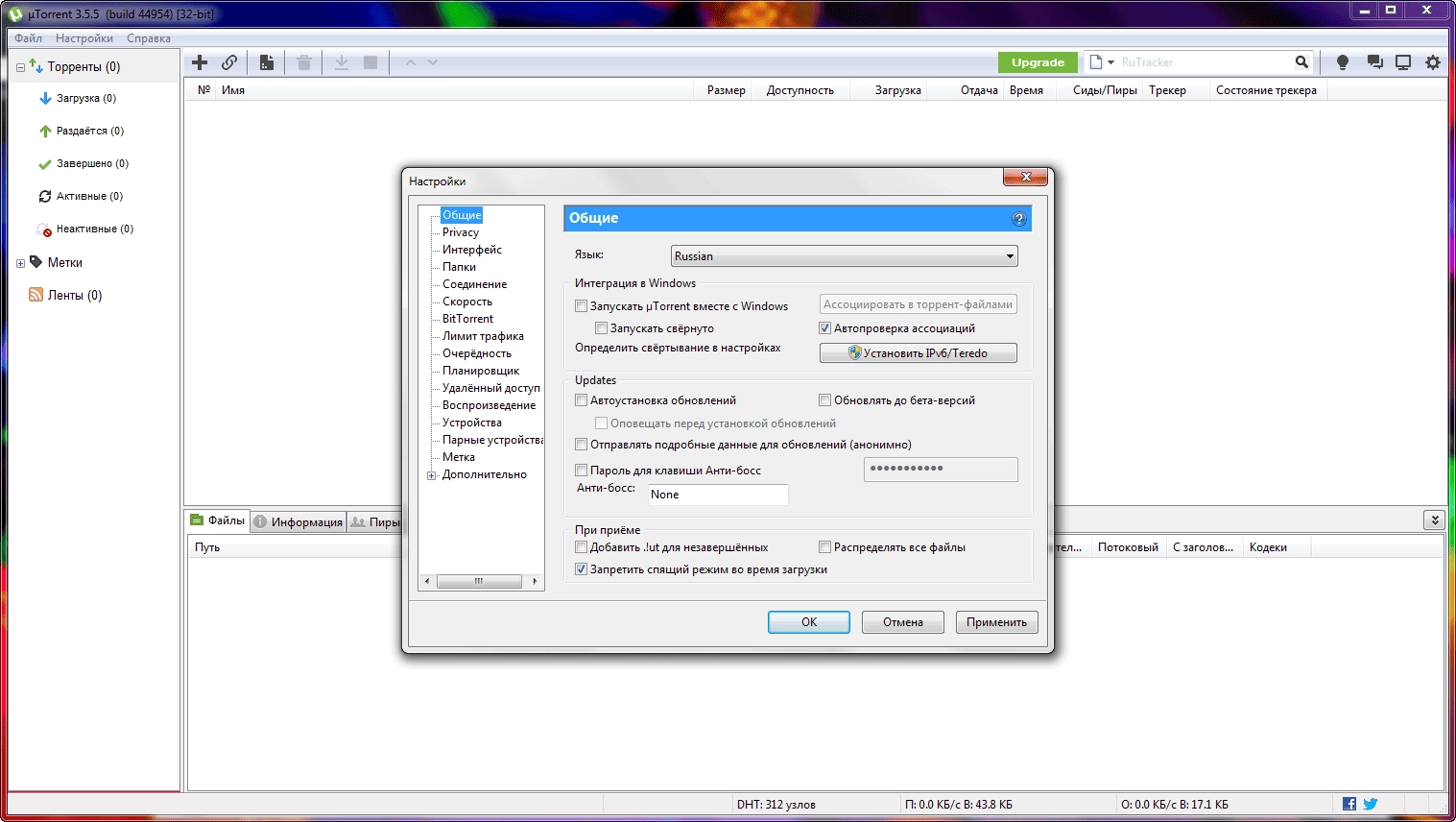Select Раздаётся (0) with green arrow icon
The height and width of the screenshot is (822, 1456).
point(81,131)
